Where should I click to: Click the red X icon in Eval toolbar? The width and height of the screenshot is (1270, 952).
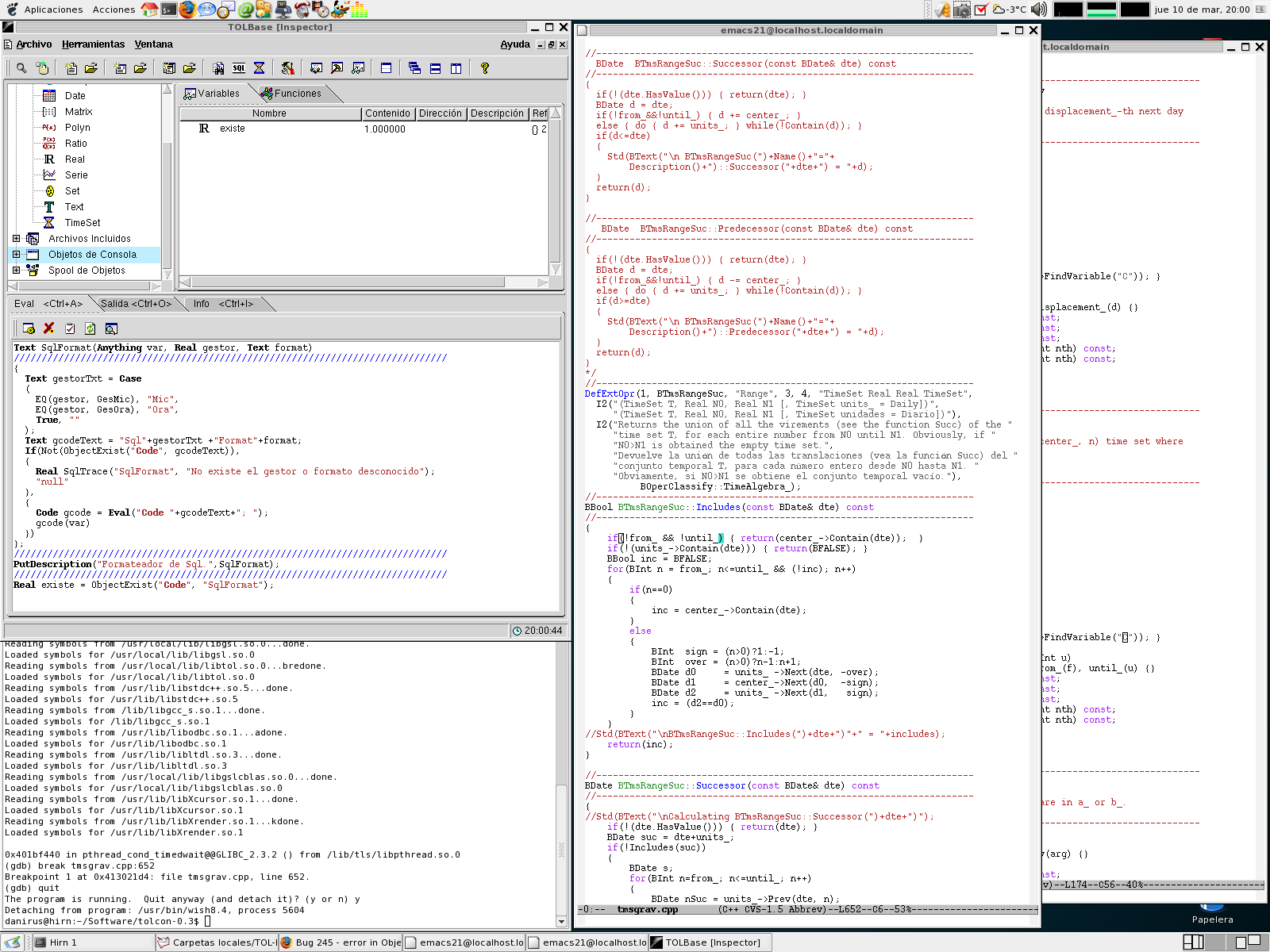click(x=49, y=328)
